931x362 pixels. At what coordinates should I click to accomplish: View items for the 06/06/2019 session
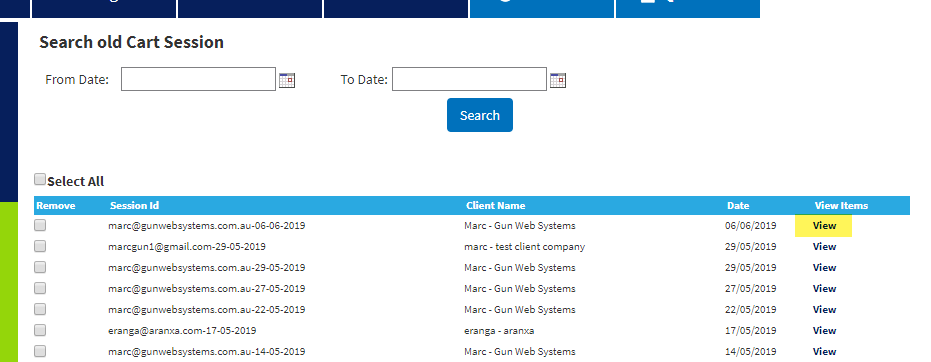click(824, 226)
